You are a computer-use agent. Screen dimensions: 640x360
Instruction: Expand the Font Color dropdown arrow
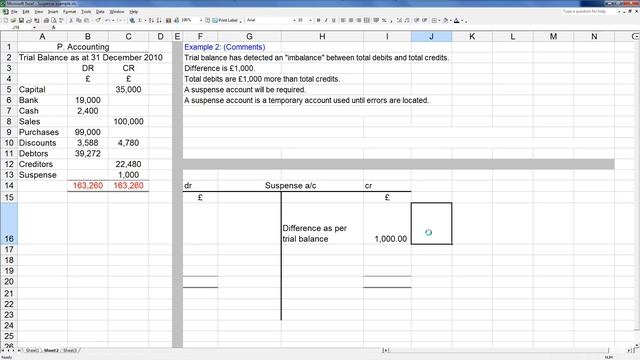click(462, 20)
